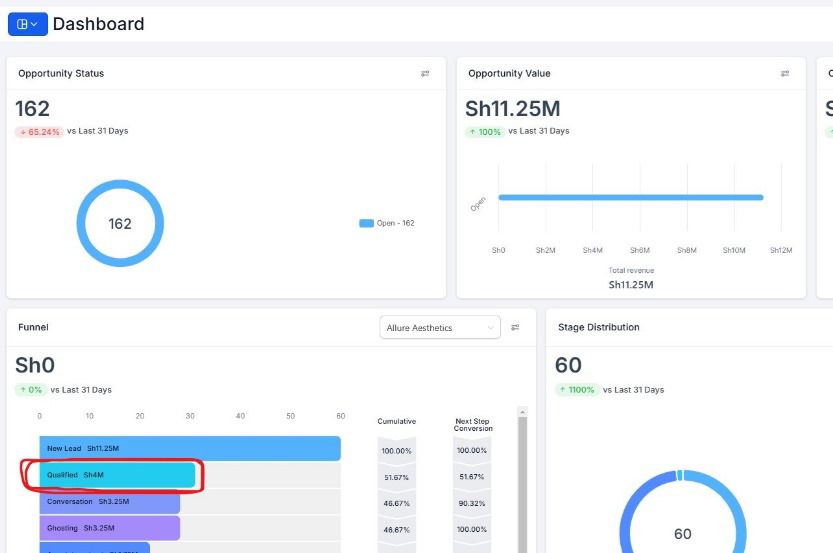Click the 100% change badge in Opportunity Value
This screenshot has width=833, height=553.
point(485,132)
